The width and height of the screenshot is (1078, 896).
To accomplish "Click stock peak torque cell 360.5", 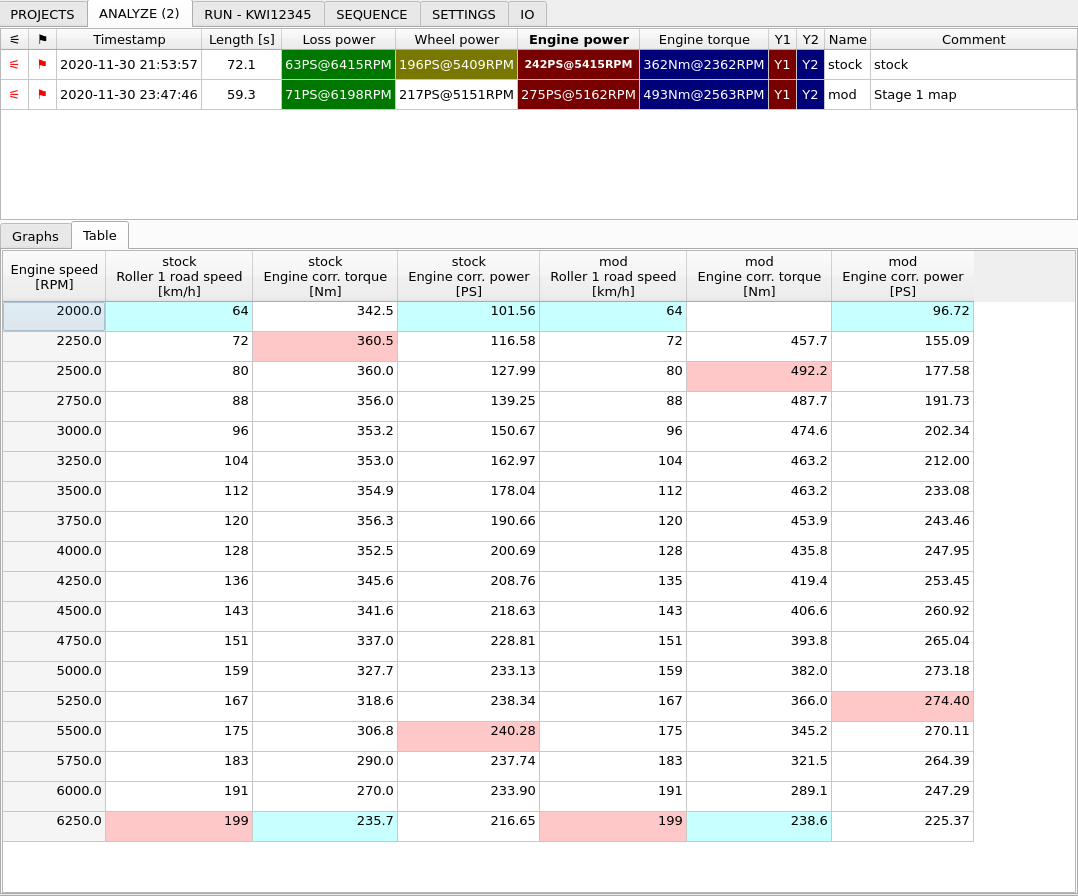I will 325,347.
